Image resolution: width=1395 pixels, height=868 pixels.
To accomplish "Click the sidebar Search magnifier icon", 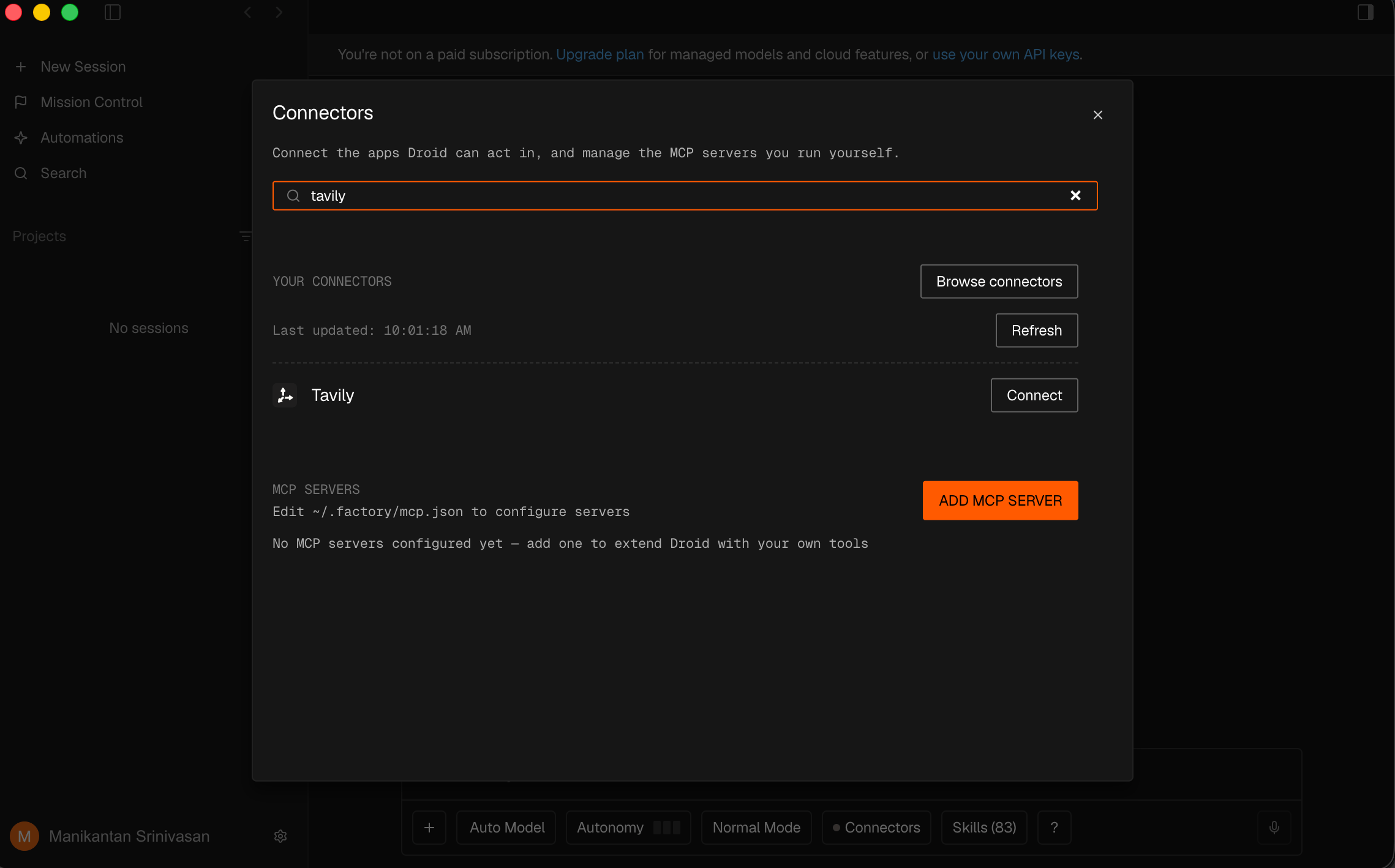I will click(21, 173).
